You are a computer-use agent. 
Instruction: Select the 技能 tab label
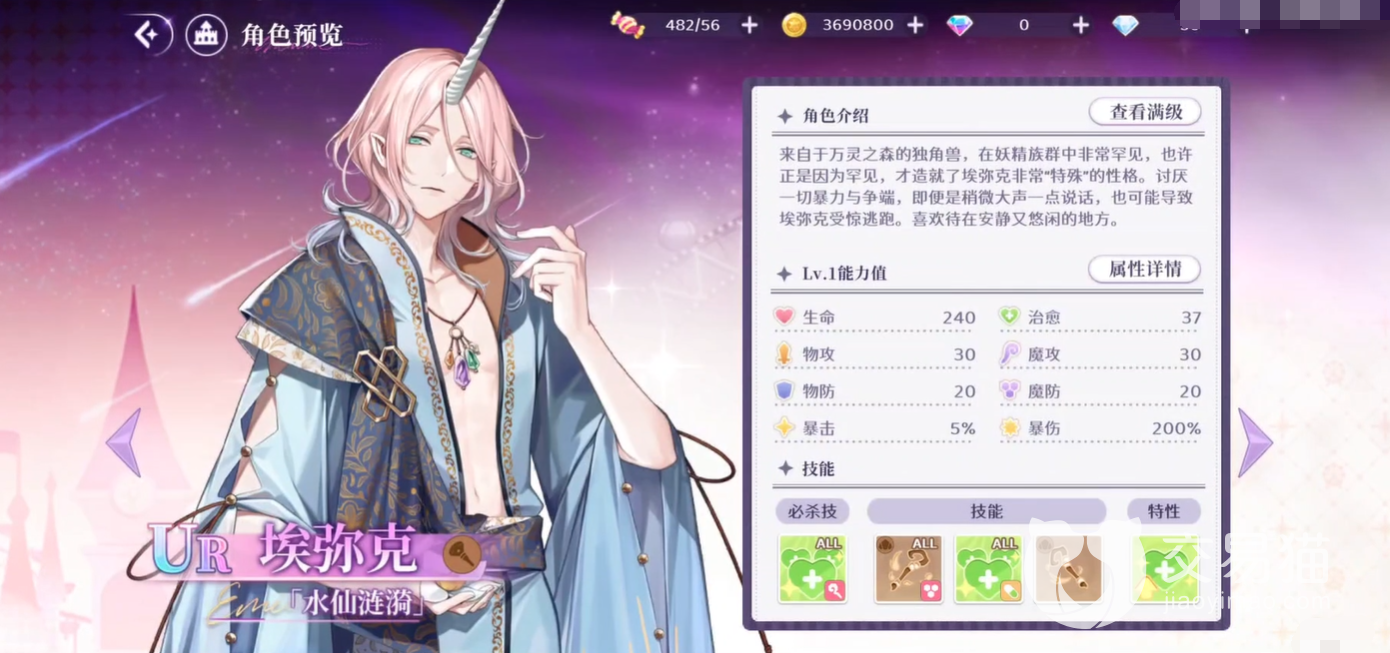pyautogui.click(x=986, y=511)
